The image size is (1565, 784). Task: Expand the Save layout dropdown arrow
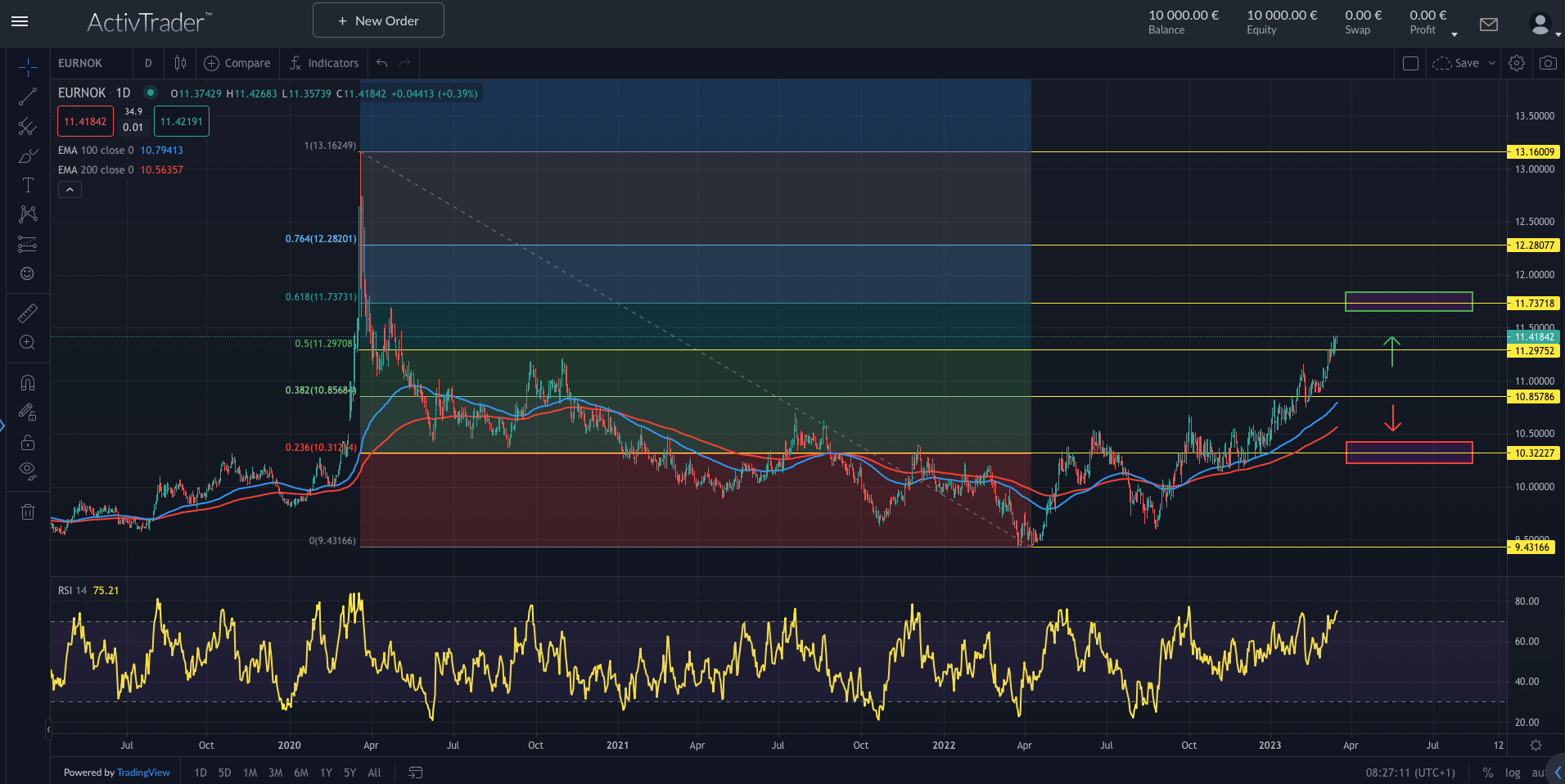(x=1492, y=63)
